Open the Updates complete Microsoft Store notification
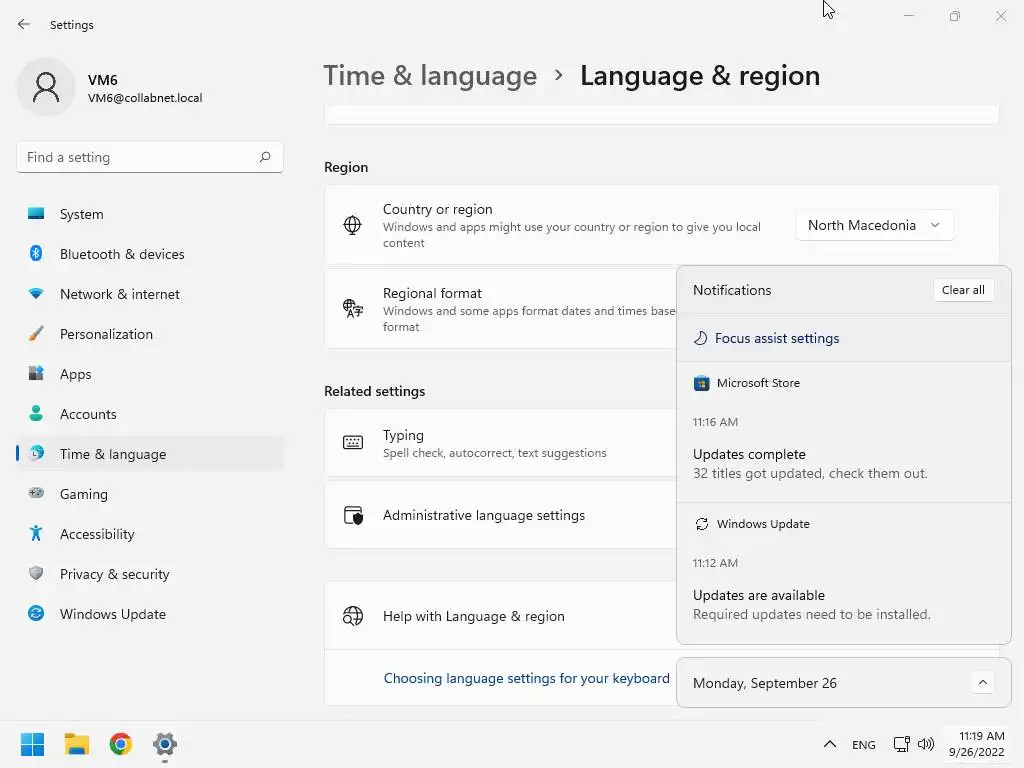The width and height of the screenshot is (1024, 768). 810,463
